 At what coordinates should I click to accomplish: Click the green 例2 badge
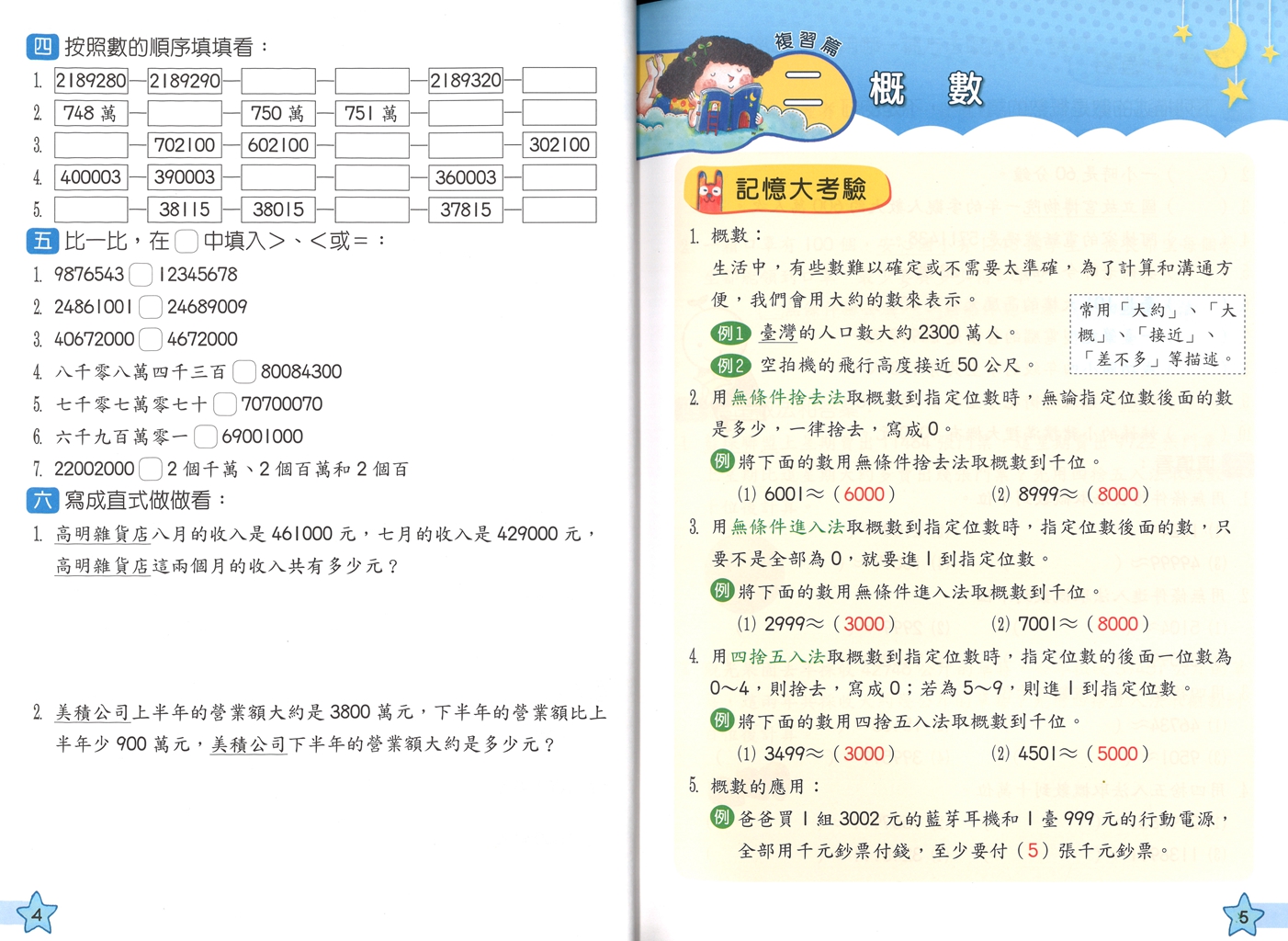[x=730, y=366]
